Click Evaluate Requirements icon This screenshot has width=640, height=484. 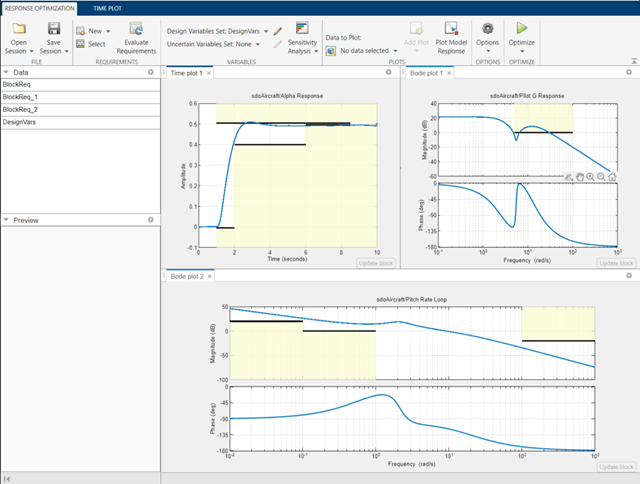pos(135,30)
